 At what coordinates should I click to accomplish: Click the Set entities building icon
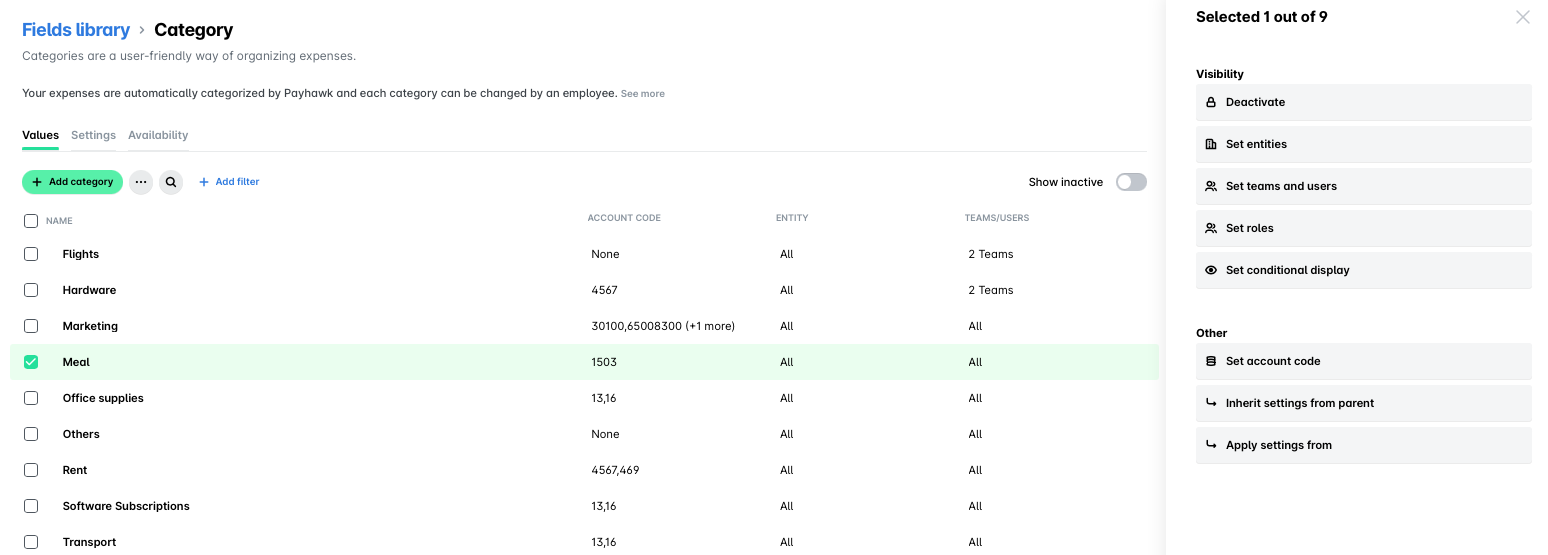click(1211, 144)
